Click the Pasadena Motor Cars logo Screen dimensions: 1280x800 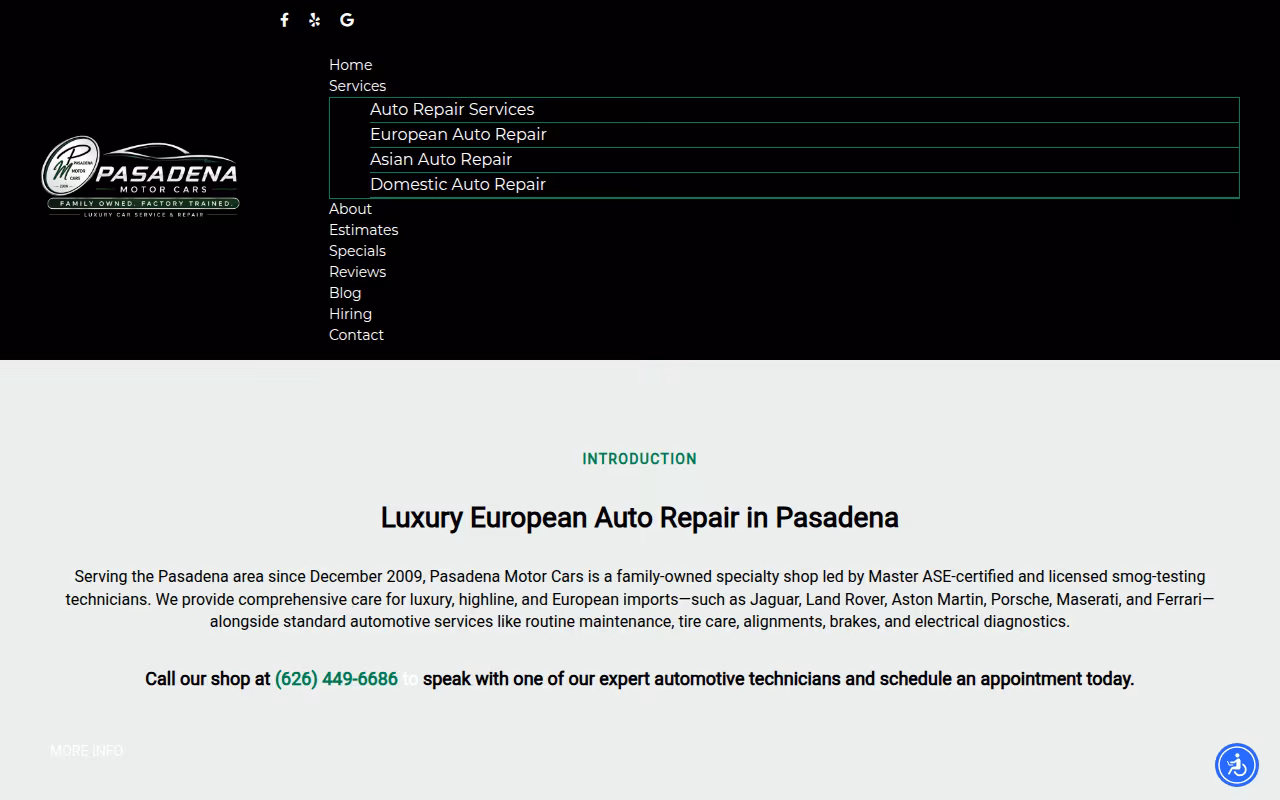140,177
